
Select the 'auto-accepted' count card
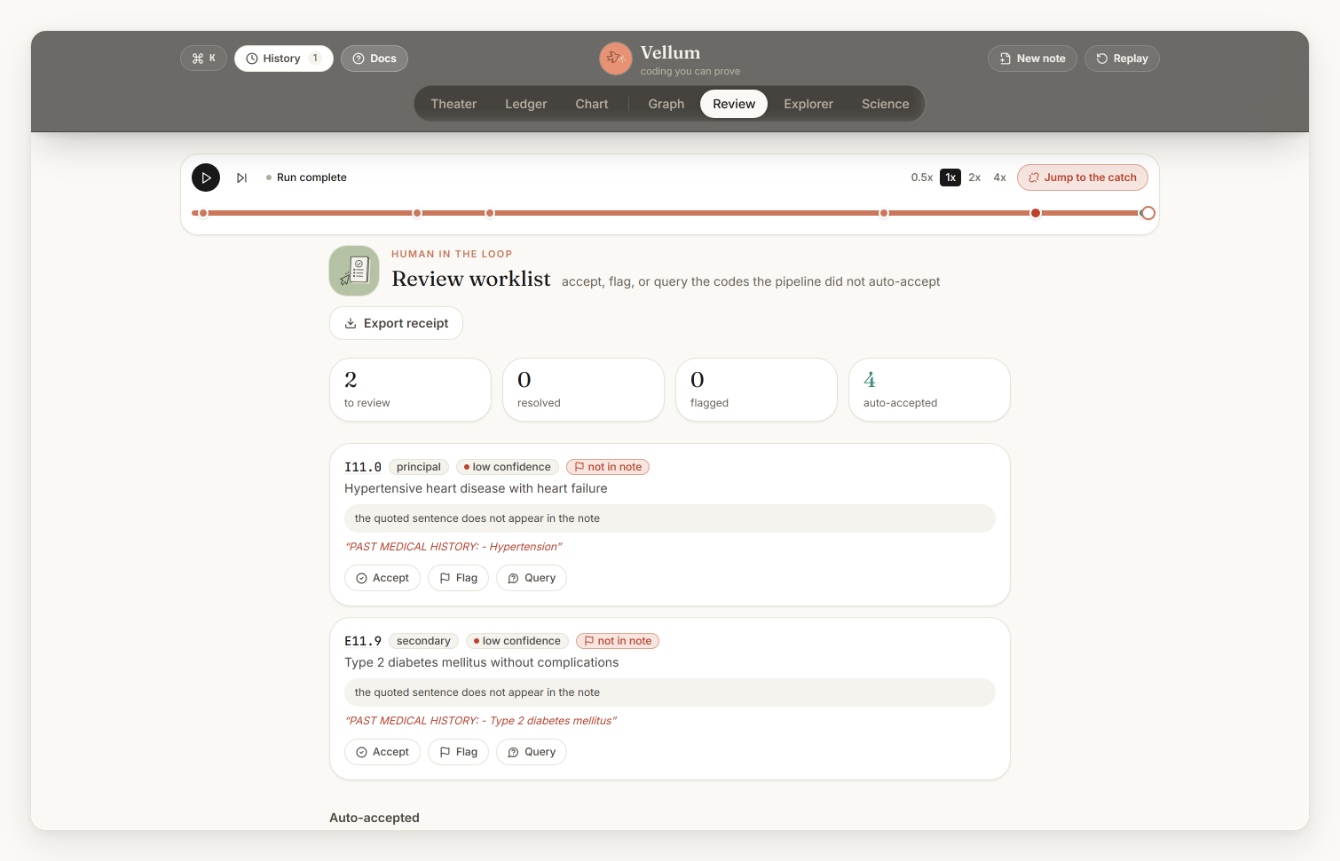(x=929, y=390)
